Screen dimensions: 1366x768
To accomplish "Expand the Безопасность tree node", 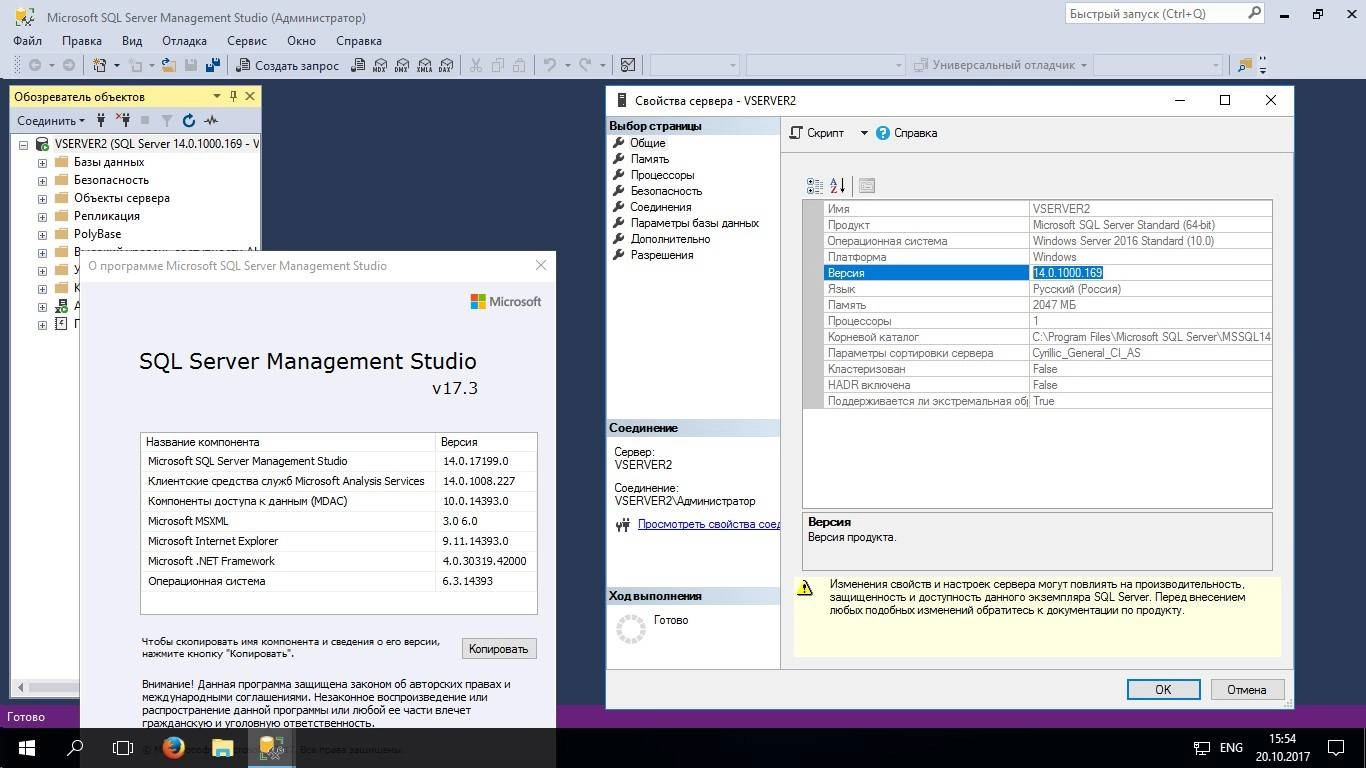I will (x=42, y=180).
